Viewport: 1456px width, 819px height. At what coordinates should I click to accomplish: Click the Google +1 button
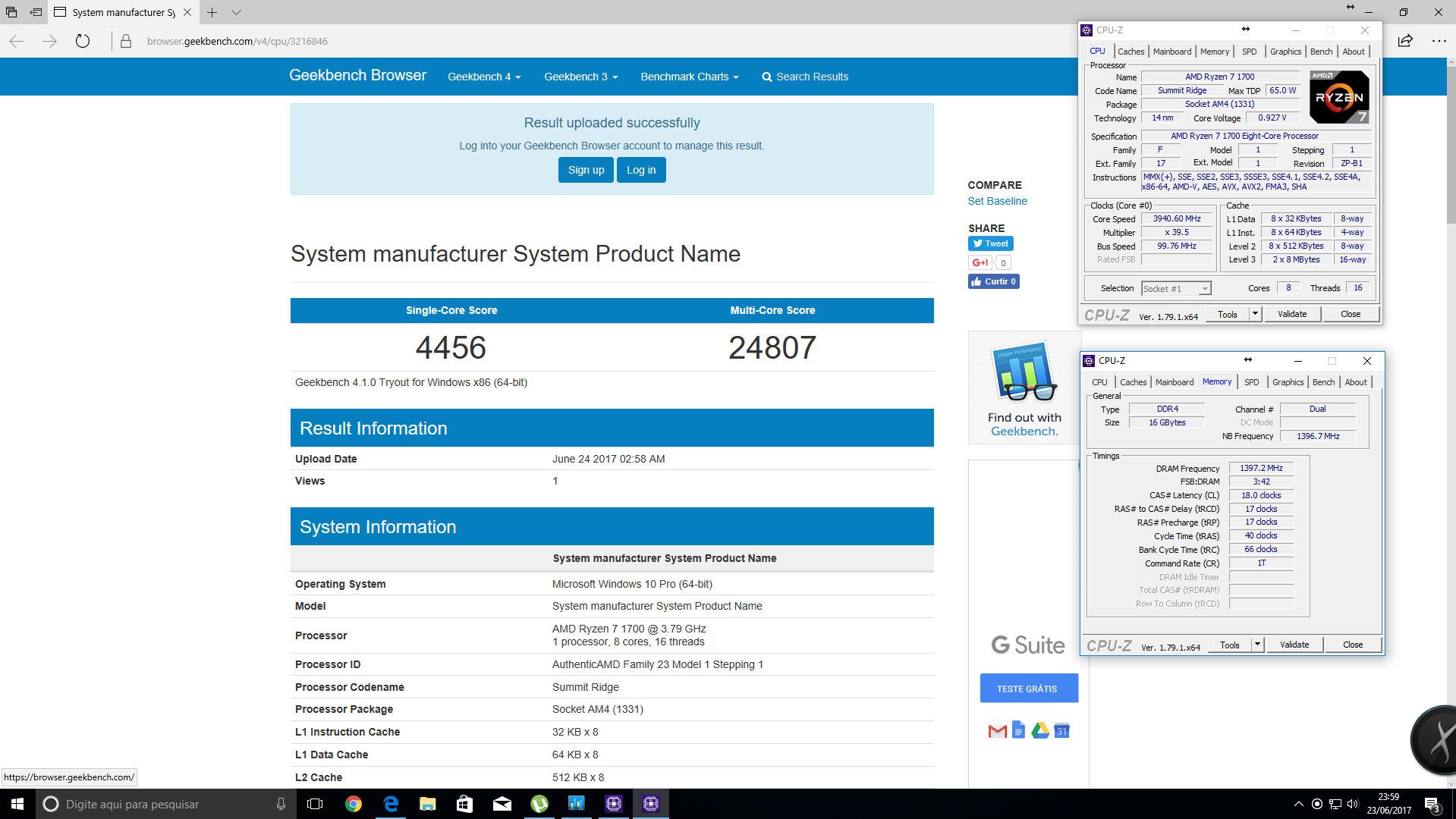click(x=980, y=262)
